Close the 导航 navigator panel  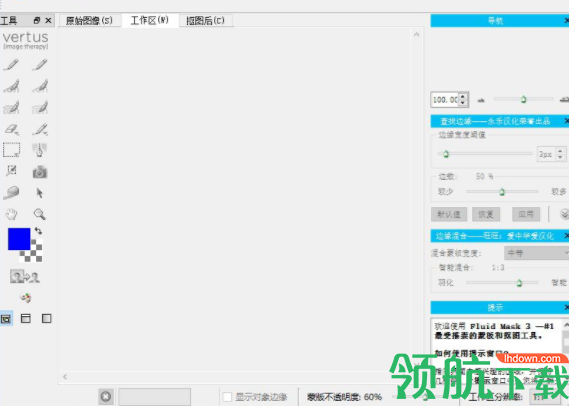[x=566, y=21]
